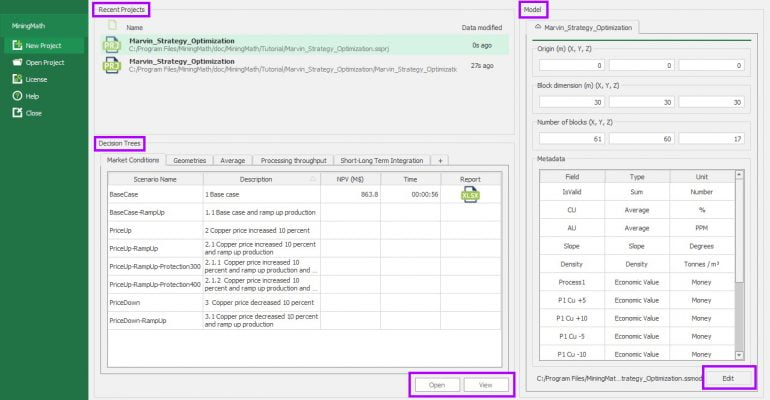Open the License sidebar item
Screen dimensions: 770x400
coord(35,79)
